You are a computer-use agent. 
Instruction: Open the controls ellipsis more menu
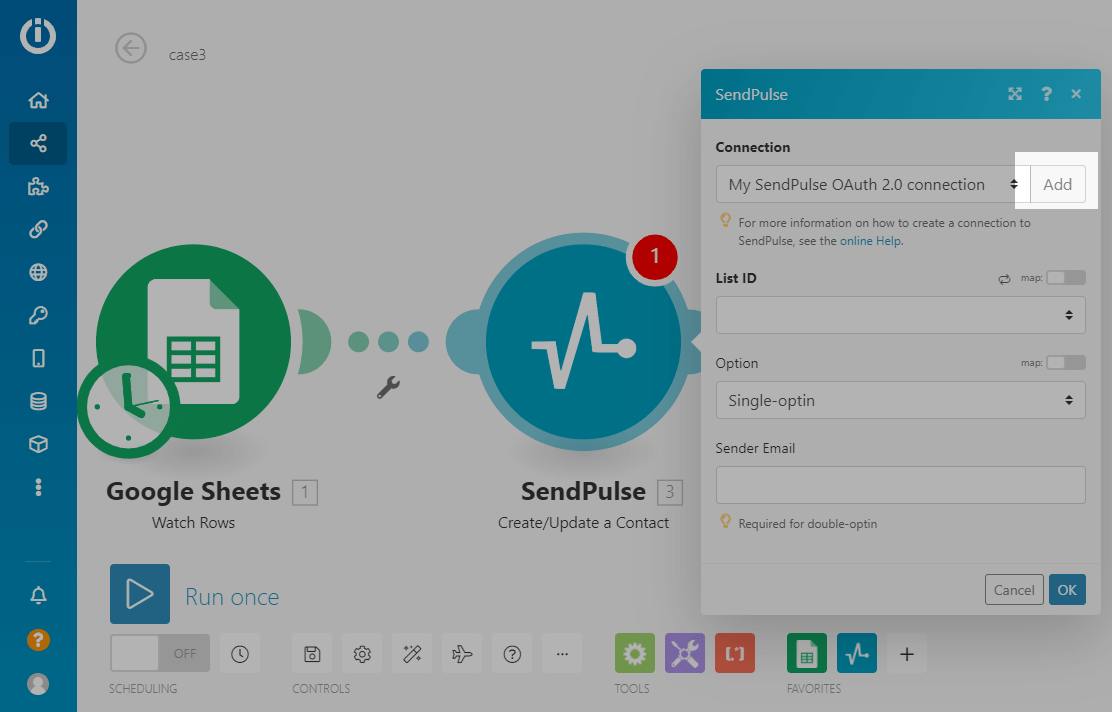point(562,654)
